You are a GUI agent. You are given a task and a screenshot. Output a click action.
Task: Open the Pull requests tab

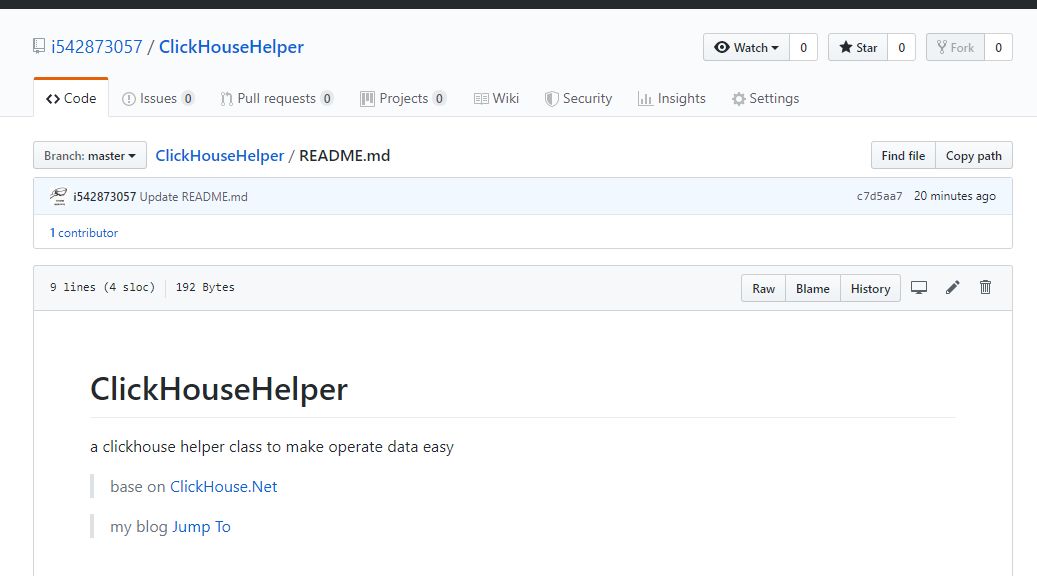(x=276, y=98)
